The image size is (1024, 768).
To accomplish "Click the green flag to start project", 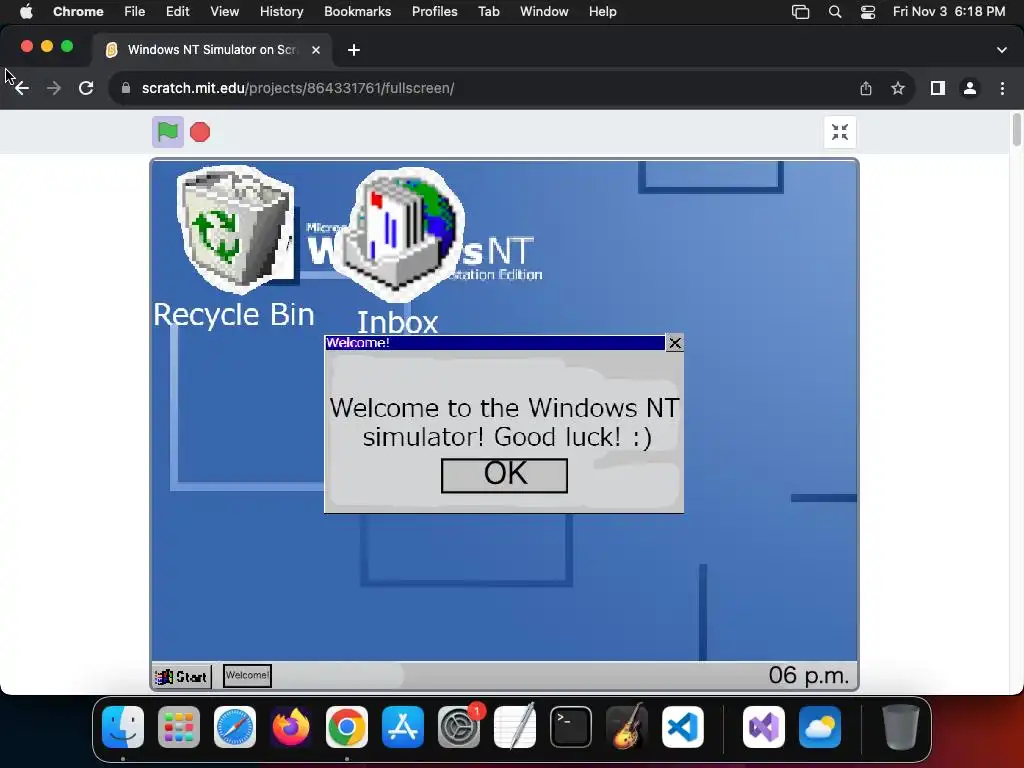I will pyautogui.click(x=168, y=132).
